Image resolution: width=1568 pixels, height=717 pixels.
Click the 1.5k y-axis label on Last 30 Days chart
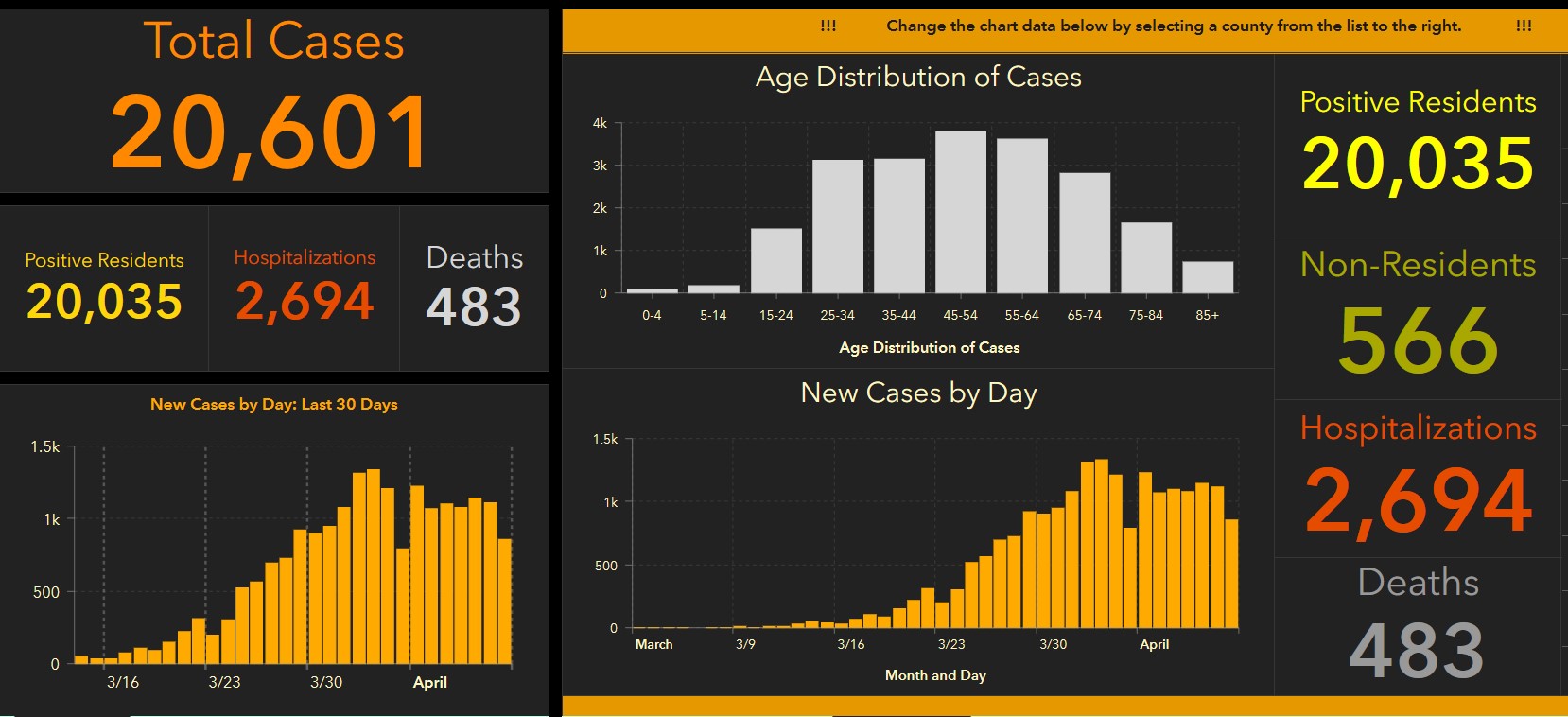click(44, 447)
